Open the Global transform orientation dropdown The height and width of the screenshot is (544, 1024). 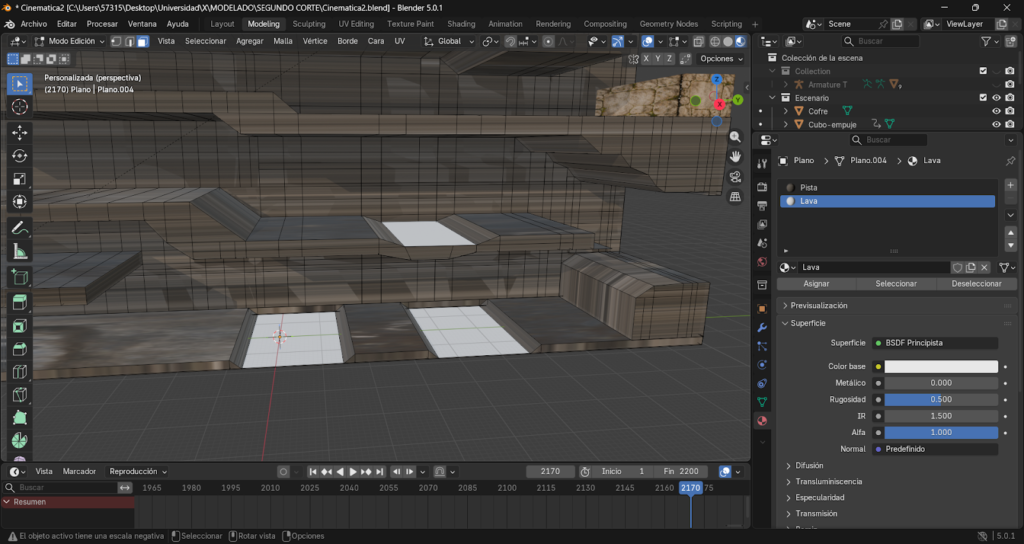(448, 41)
